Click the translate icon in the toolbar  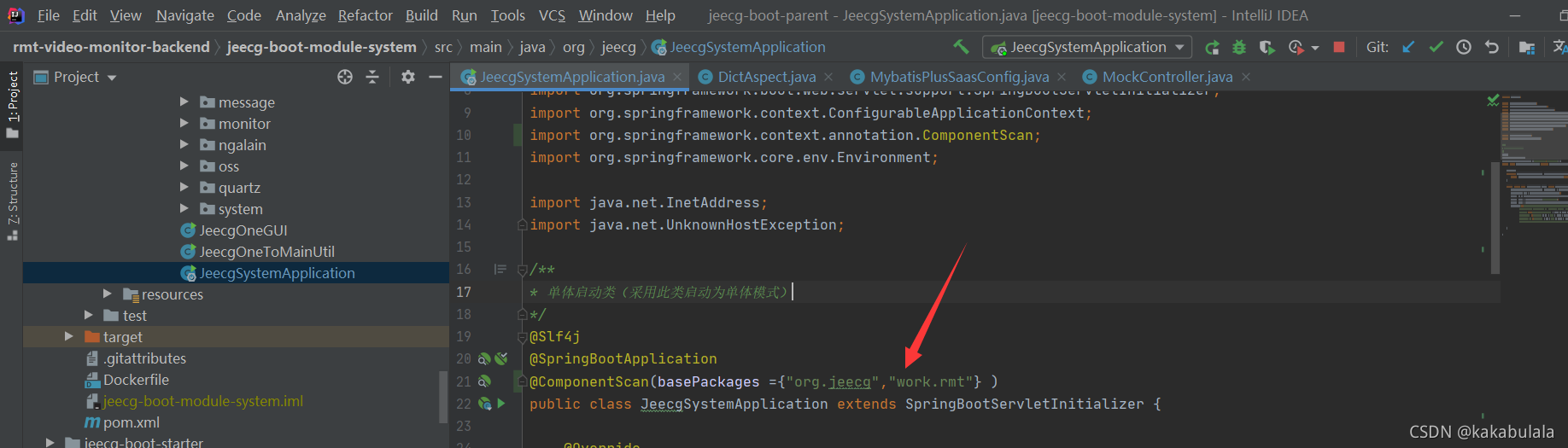click(x=1559, y=47)
